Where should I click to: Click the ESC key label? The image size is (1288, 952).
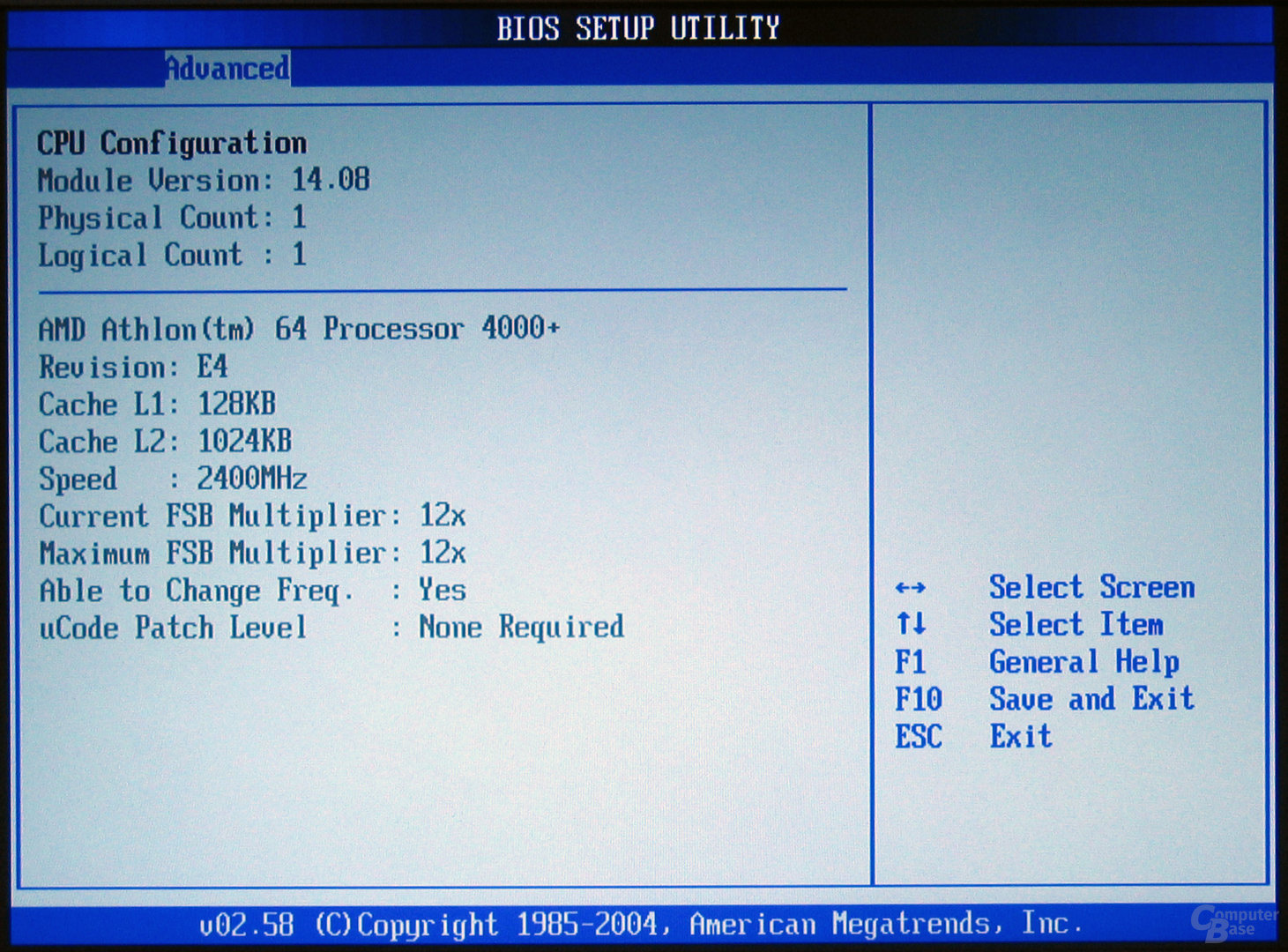919,736
